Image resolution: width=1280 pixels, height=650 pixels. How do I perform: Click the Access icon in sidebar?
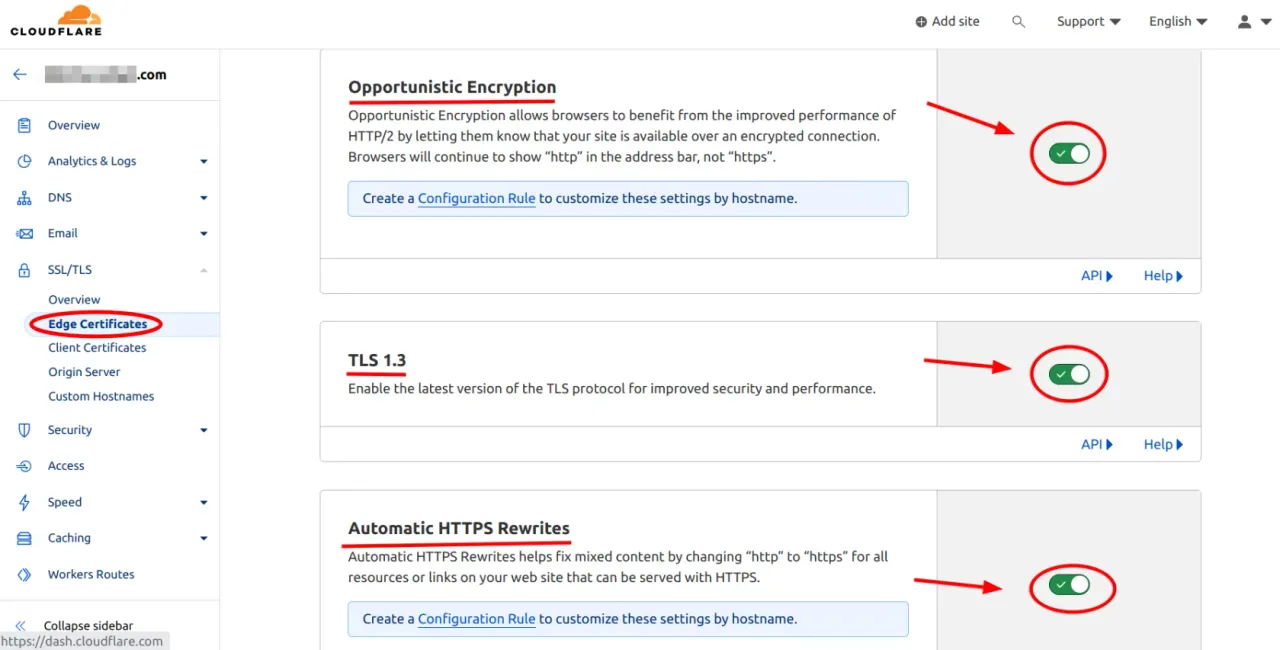[25, 466]
